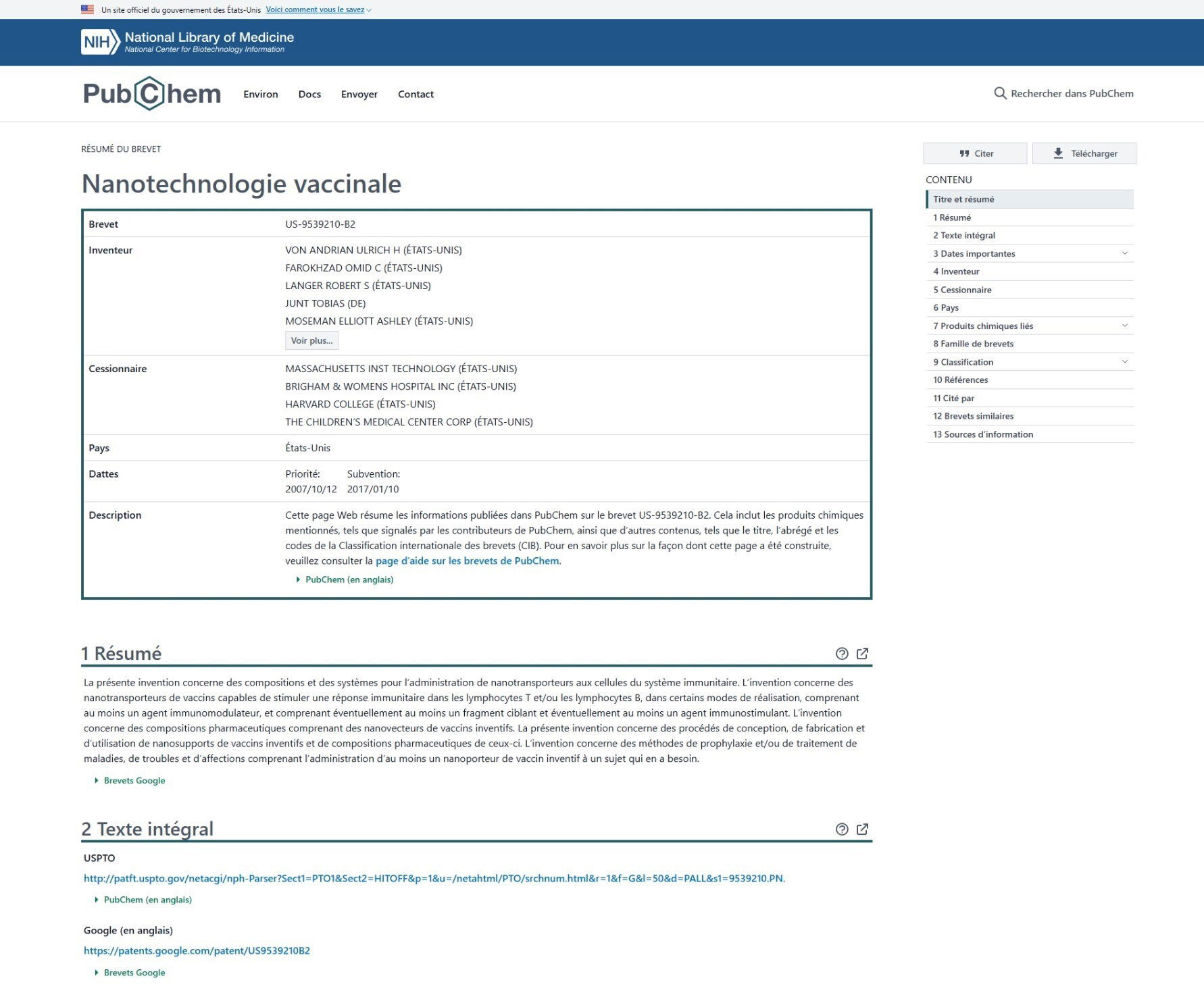Image resolution: width=1204 pixels, height=1003 pixels.
Task: Go to '2 Texte intégral' in contents
Action: (x=1030, y=235)
